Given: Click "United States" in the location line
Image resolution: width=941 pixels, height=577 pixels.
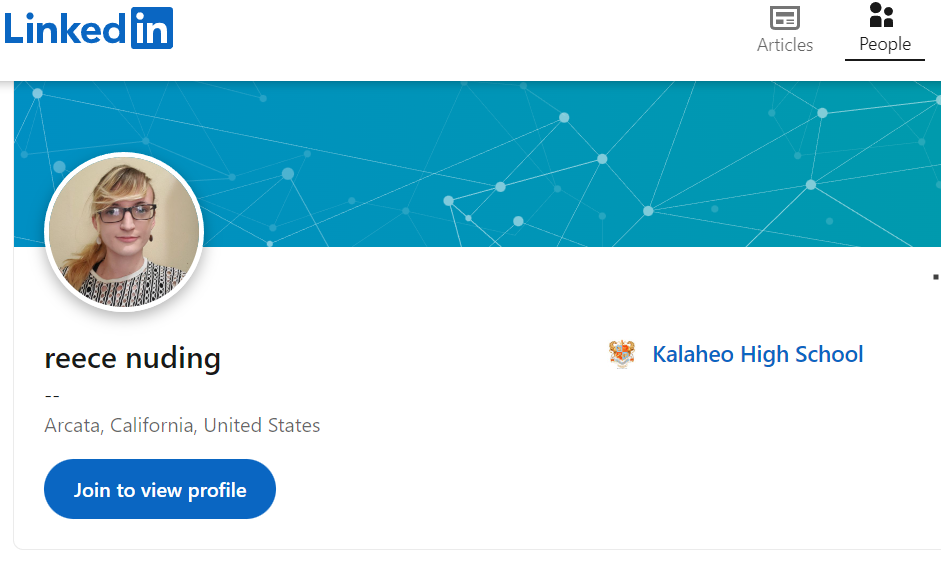Looking at the screenshot, I should 262,425.
